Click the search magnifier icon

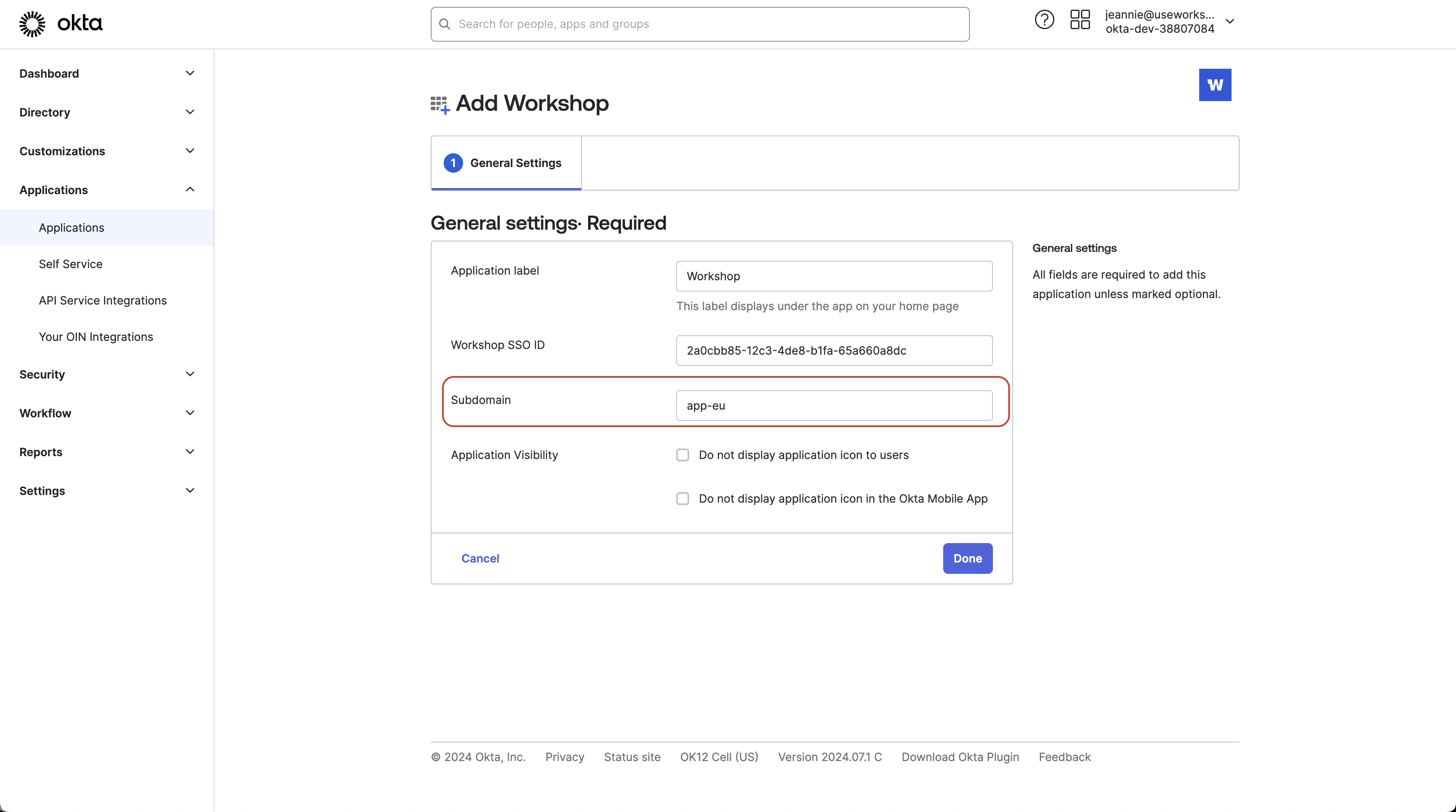[x=445, y=24]
